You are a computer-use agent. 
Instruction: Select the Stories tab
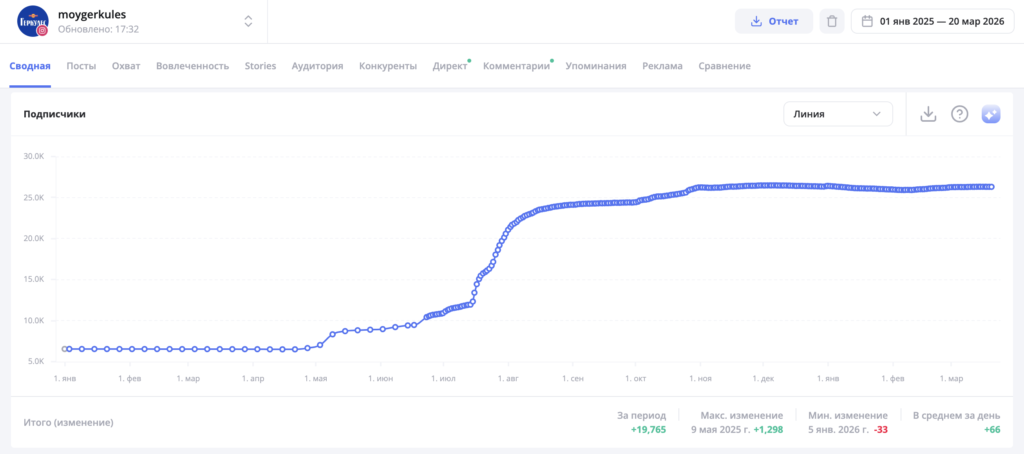point(260,66)
